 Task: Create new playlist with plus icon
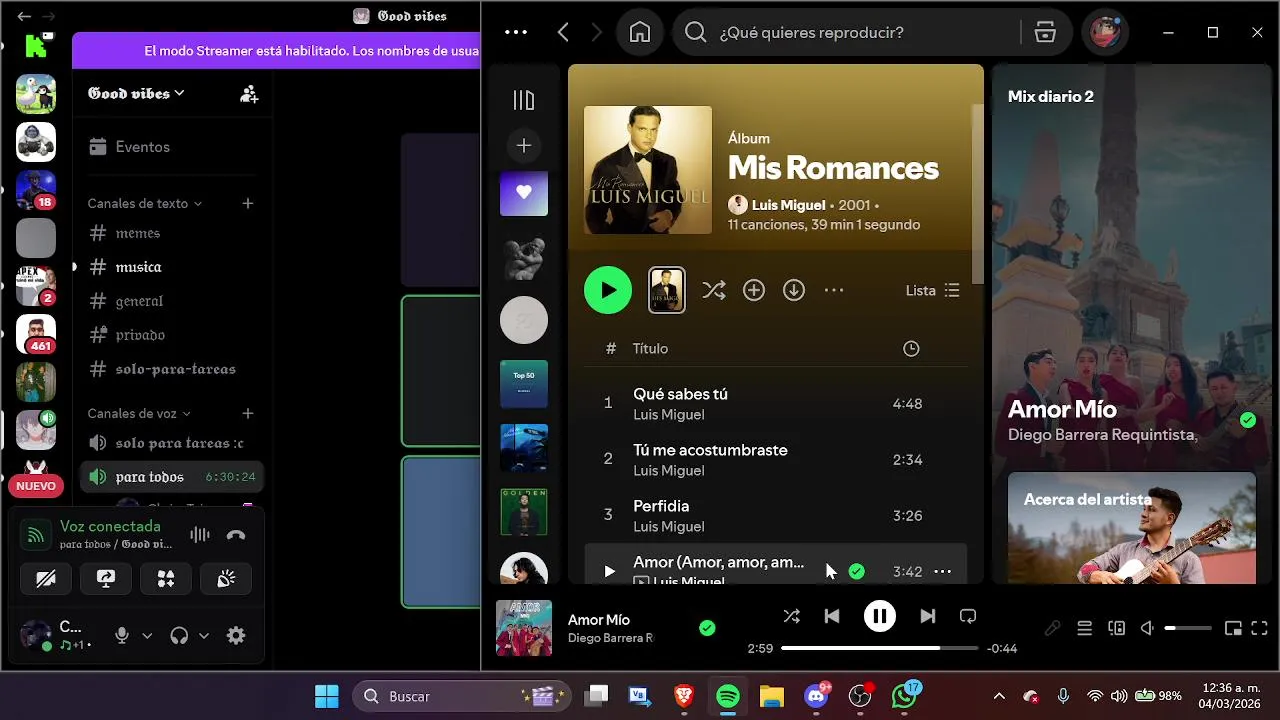point(524,146)
